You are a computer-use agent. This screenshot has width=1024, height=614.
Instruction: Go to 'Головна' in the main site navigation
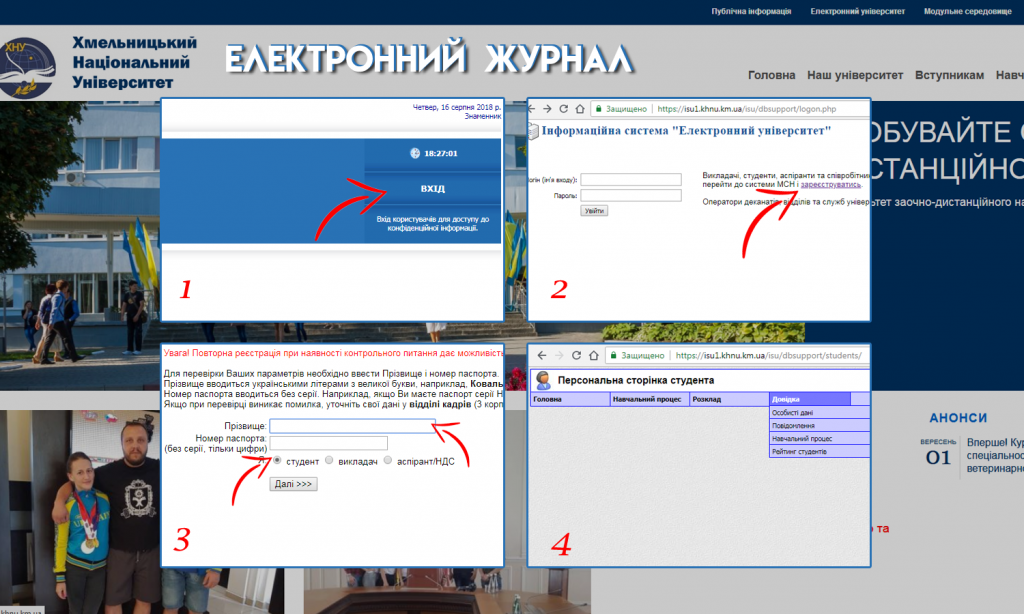point(771,75)
